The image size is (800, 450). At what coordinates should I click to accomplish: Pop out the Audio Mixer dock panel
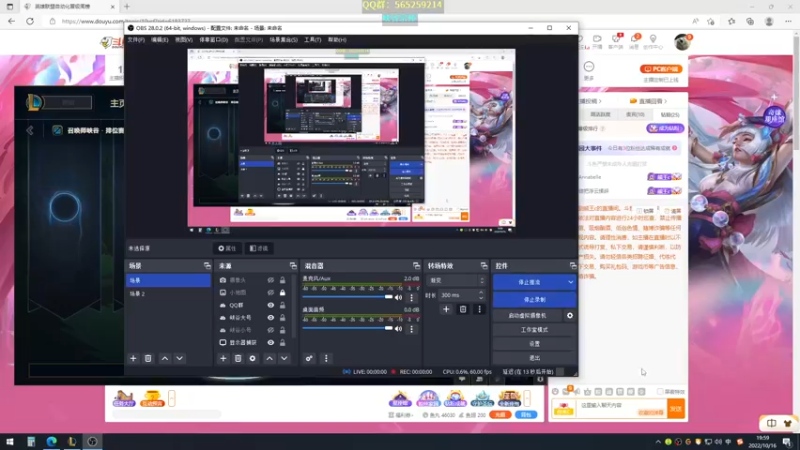click(416, 266)
